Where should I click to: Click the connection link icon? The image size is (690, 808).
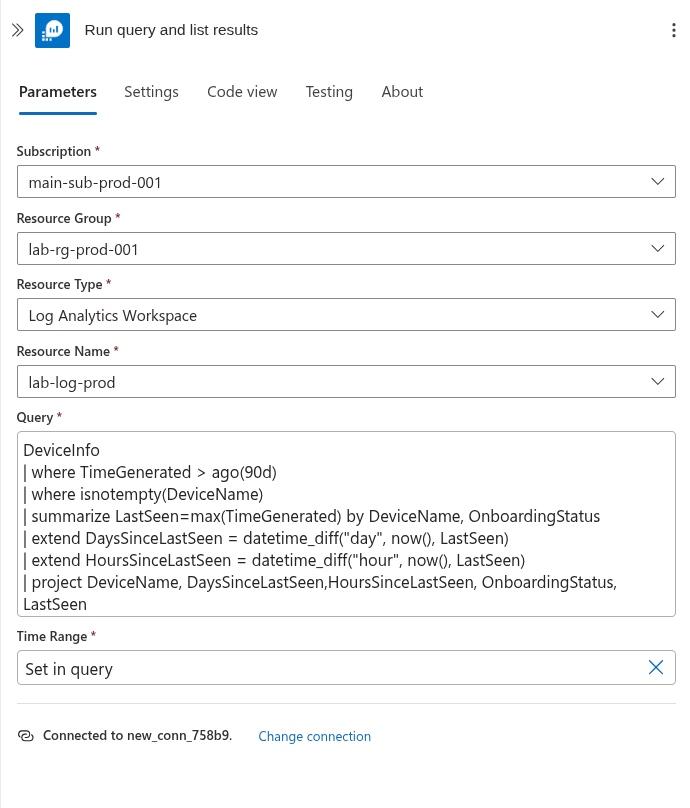point(26,735)
